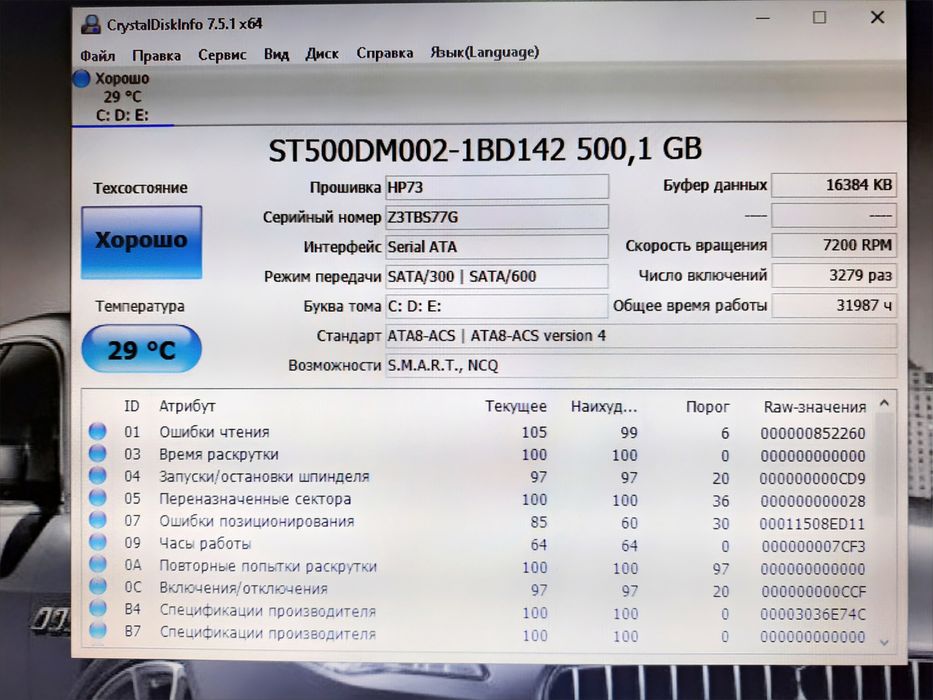Click the Наихуд... column header
The width and height of the screenshot is (933, 700).
pyautogui.click(x=603, y=407)
